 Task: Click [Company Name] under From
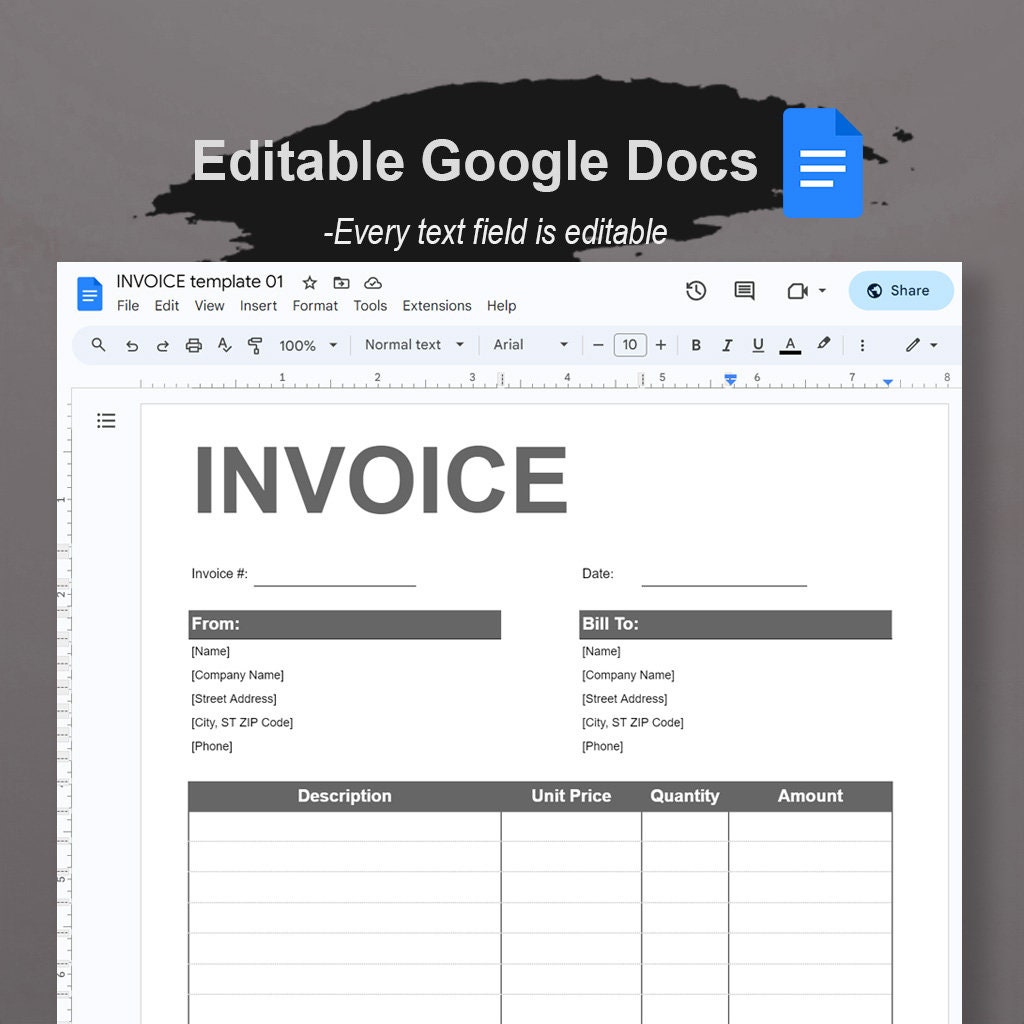pos(238,675)
